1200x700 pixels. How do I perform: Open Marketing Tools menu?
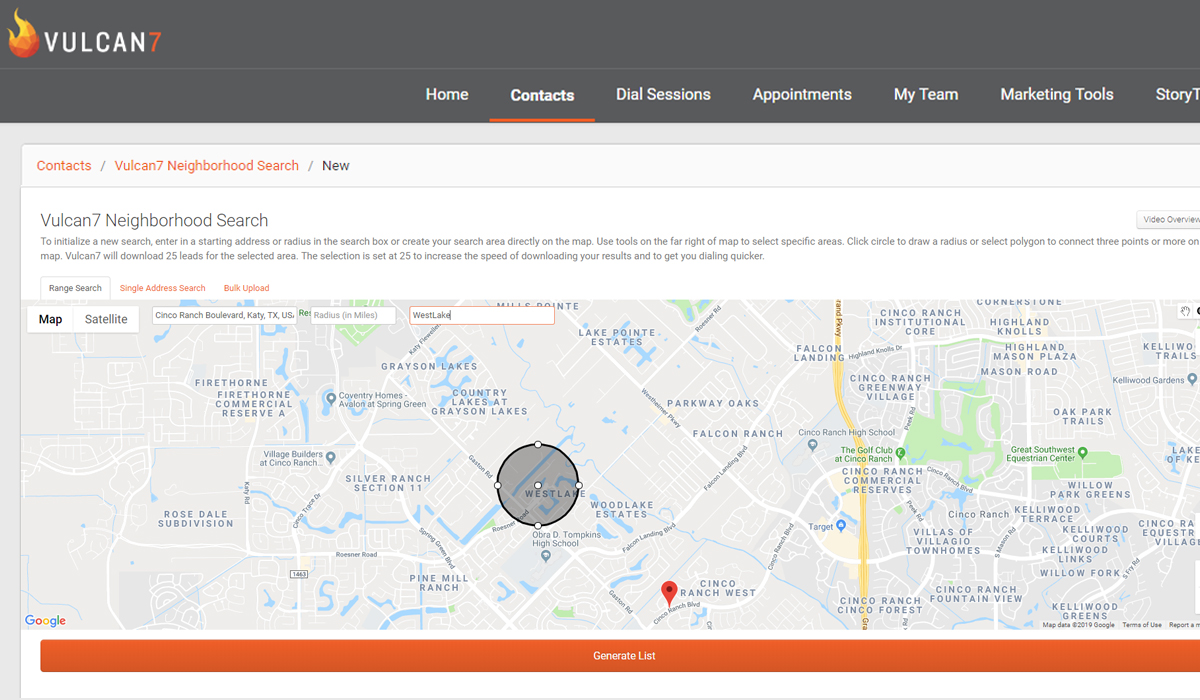point(1057,95)
